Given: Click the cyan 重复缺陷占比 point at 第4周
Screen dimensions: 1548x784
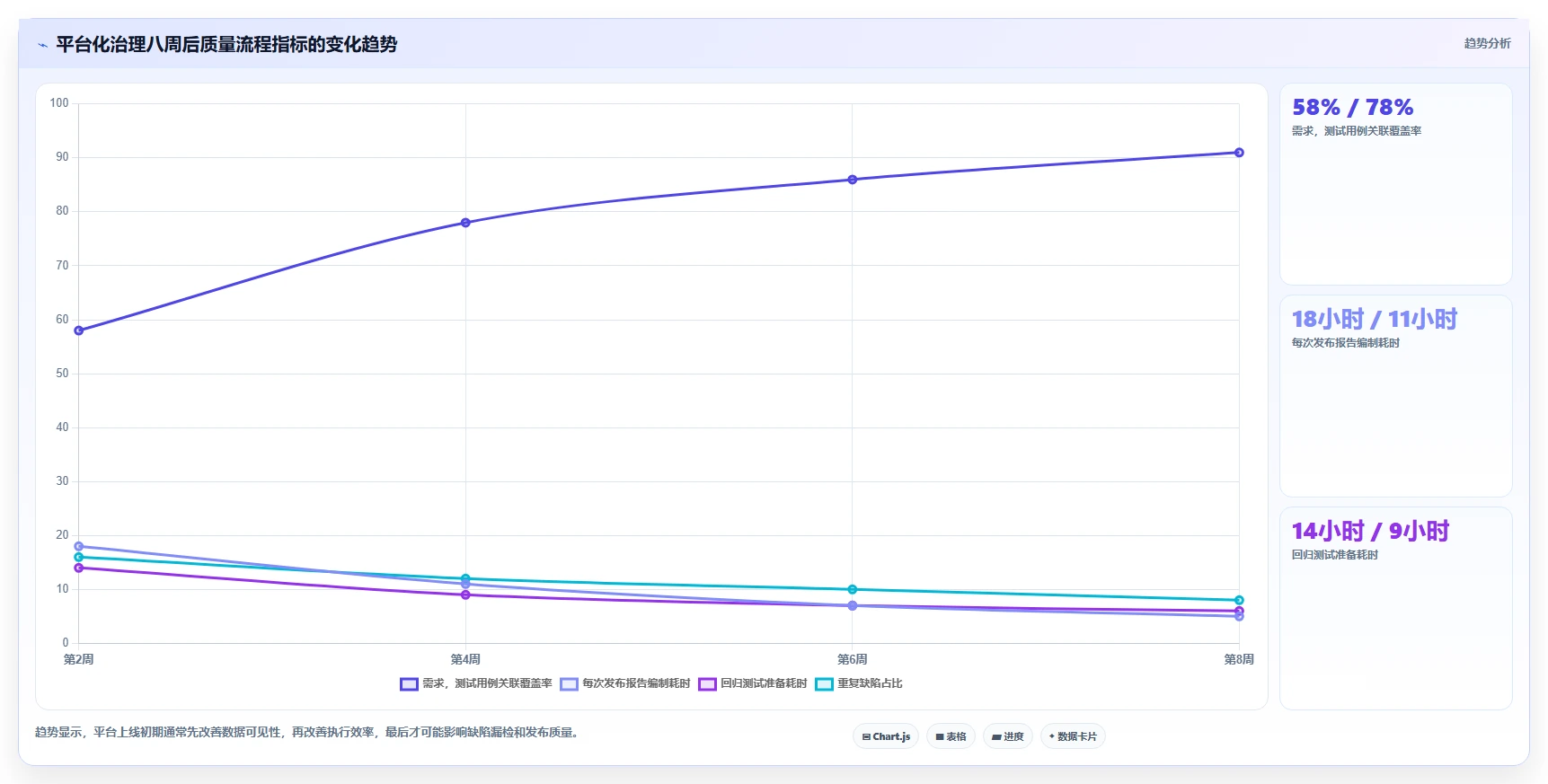Looking at the screenshot, I should click(465, 578).
